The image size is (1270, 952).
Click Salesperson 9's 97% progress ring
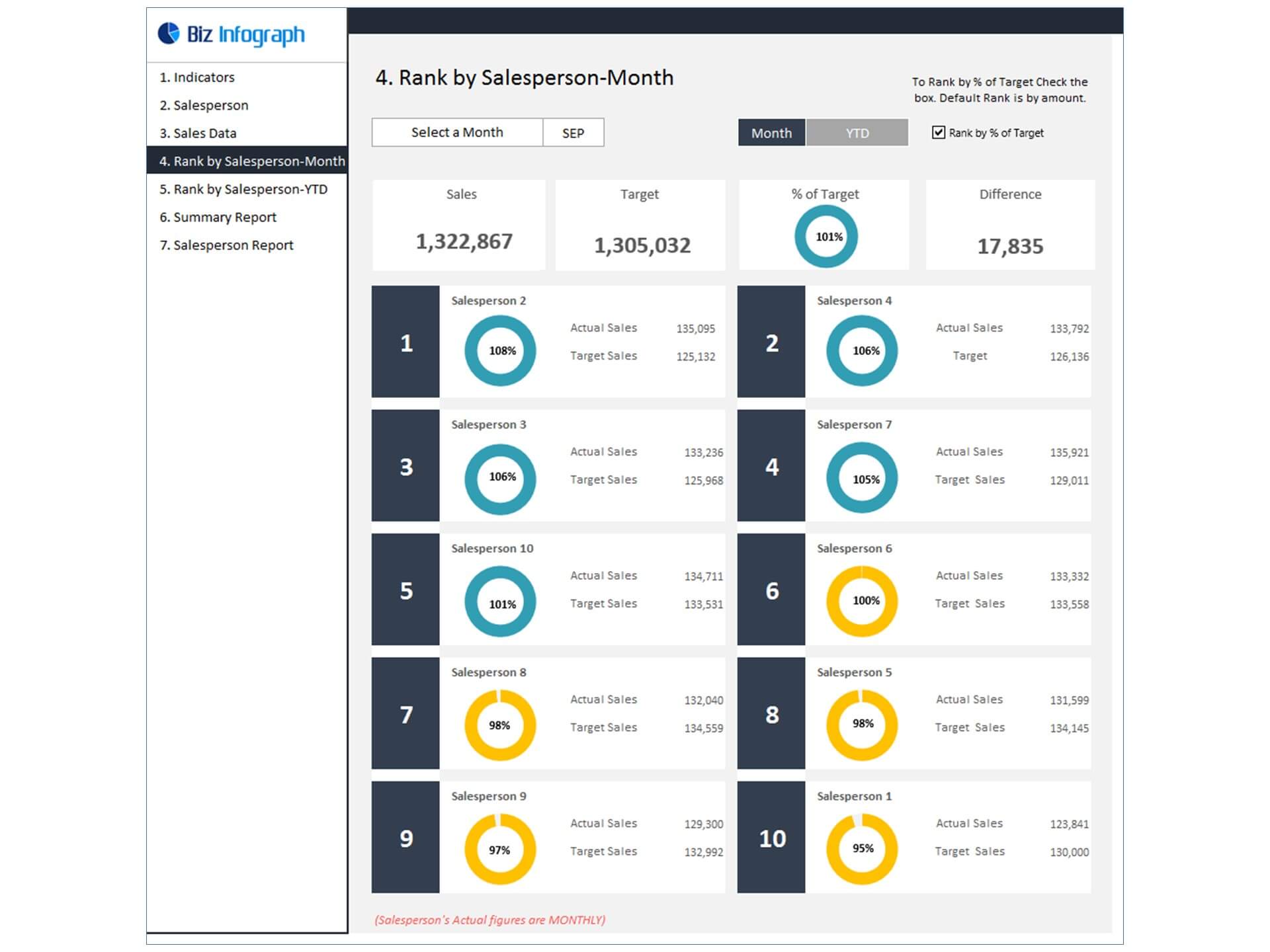pyautogui.click(x=501, y=849)
